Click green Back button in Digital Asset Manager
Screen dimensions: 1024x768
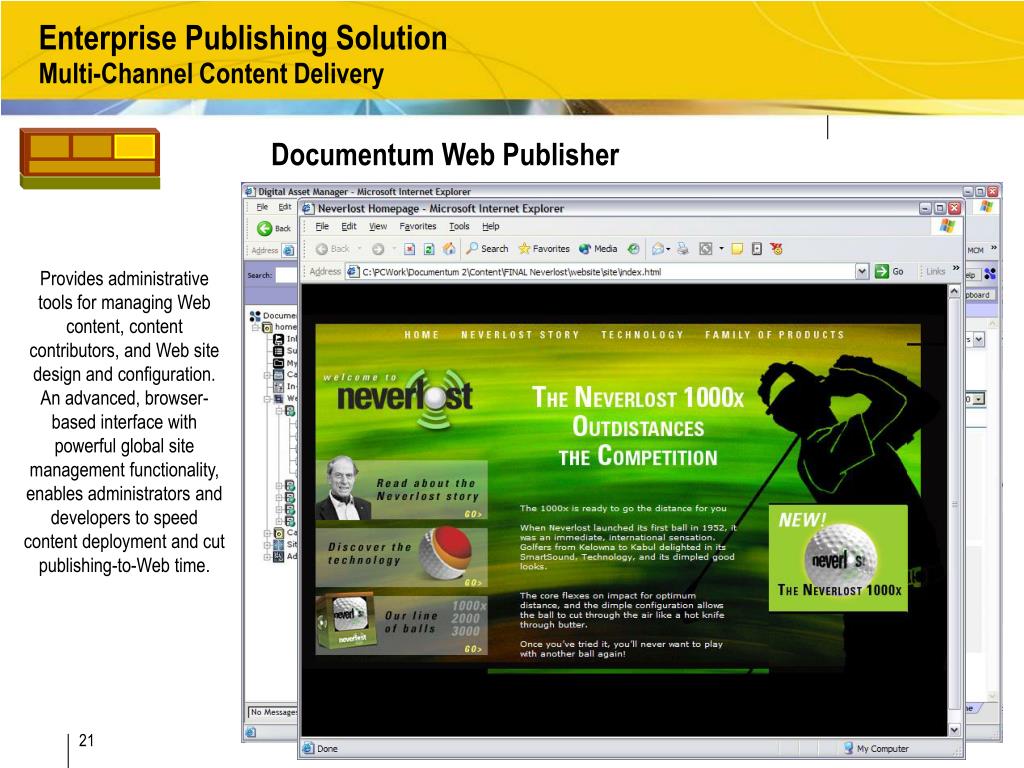click(274, 228)
